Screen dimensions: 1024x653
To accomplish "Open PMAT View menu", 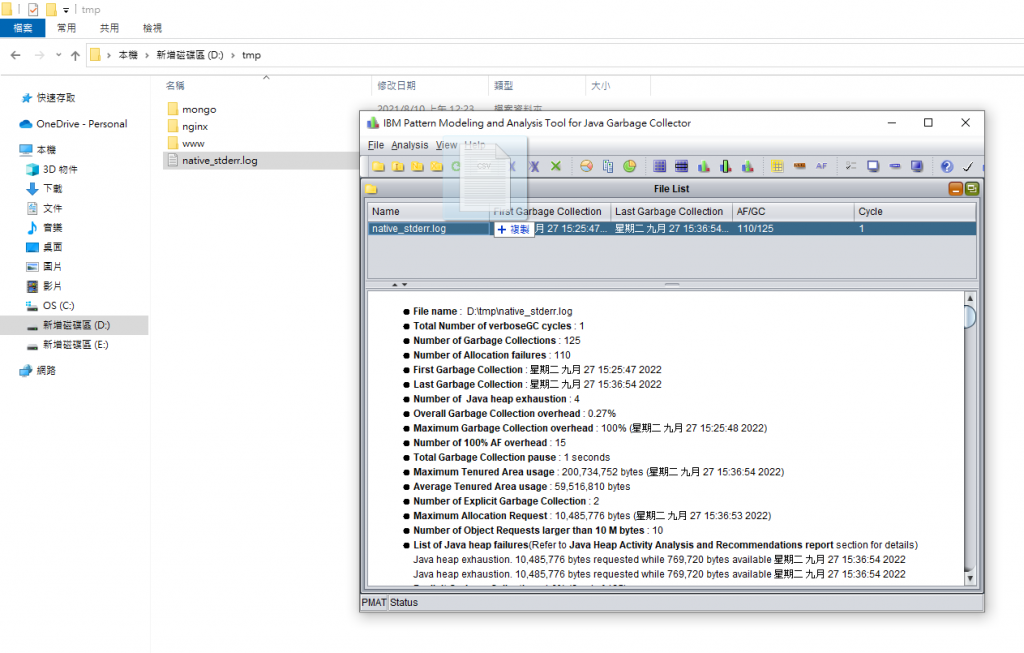I will point(446,145).
